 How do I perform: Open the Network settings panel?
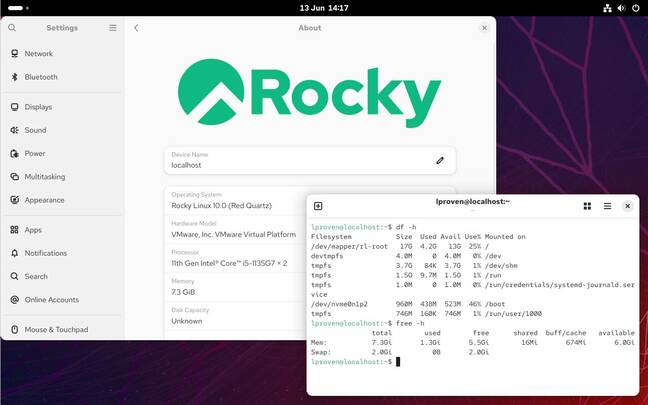[63, 53]
